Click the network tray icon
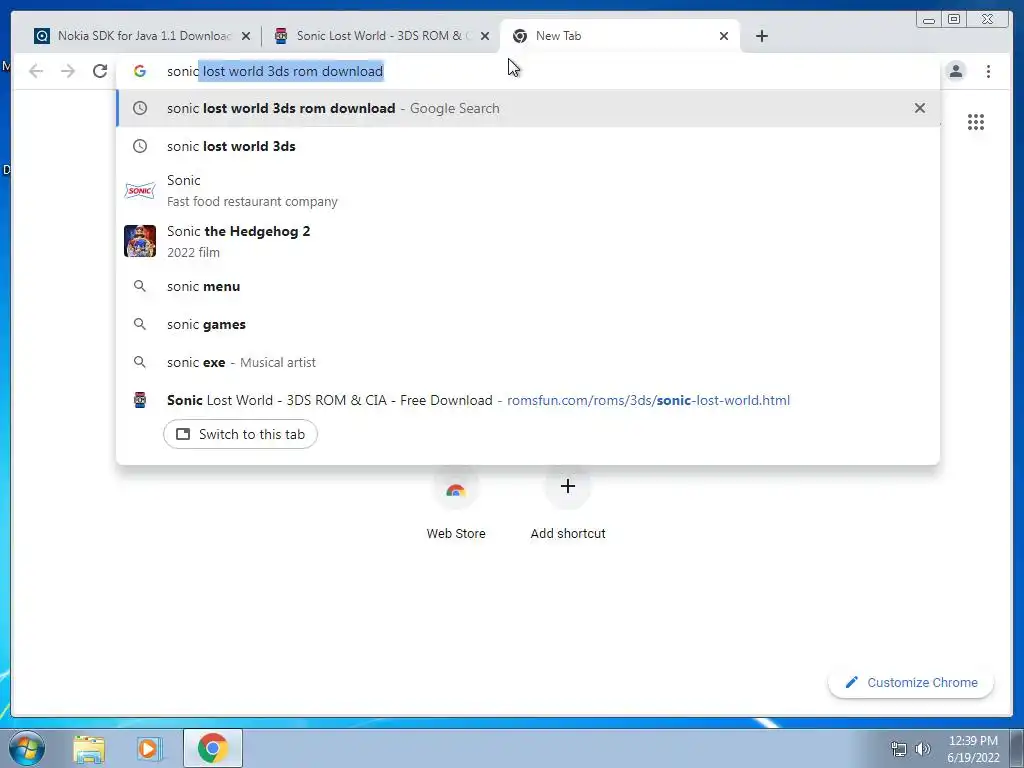 899,749
